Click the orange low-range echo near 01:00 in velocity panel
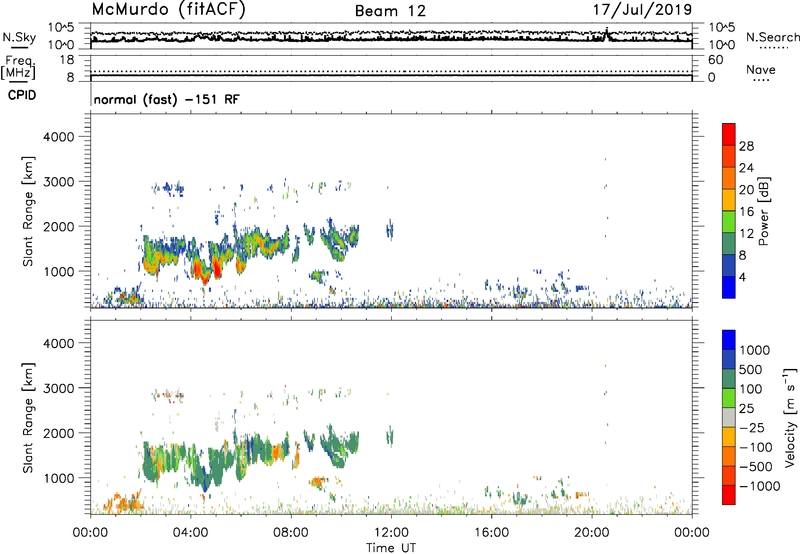Image resolution: width=800 pixels, height=554 pixels. coord(125,503)
